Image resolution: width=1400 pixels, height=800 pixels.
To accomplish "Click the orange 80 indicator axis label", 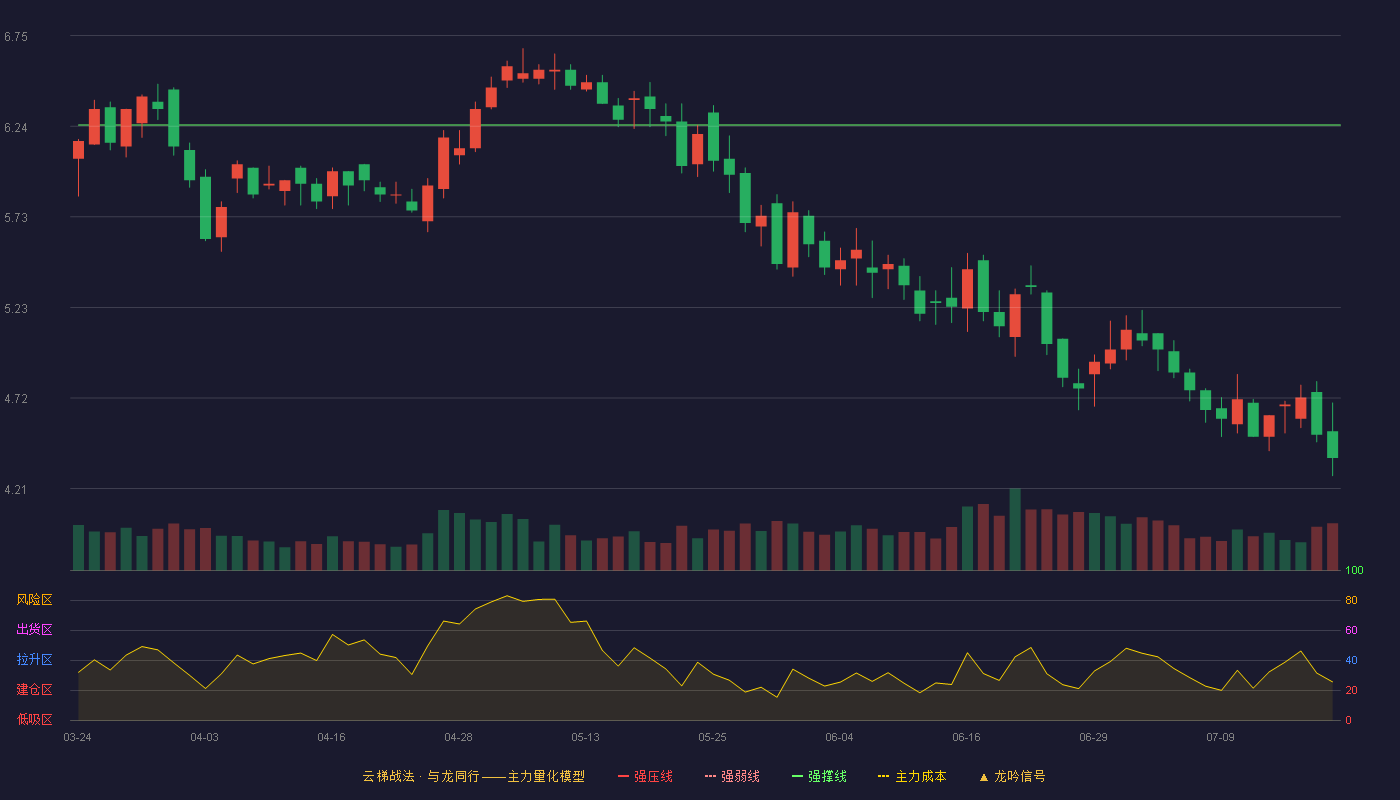I will [1351, 600].
